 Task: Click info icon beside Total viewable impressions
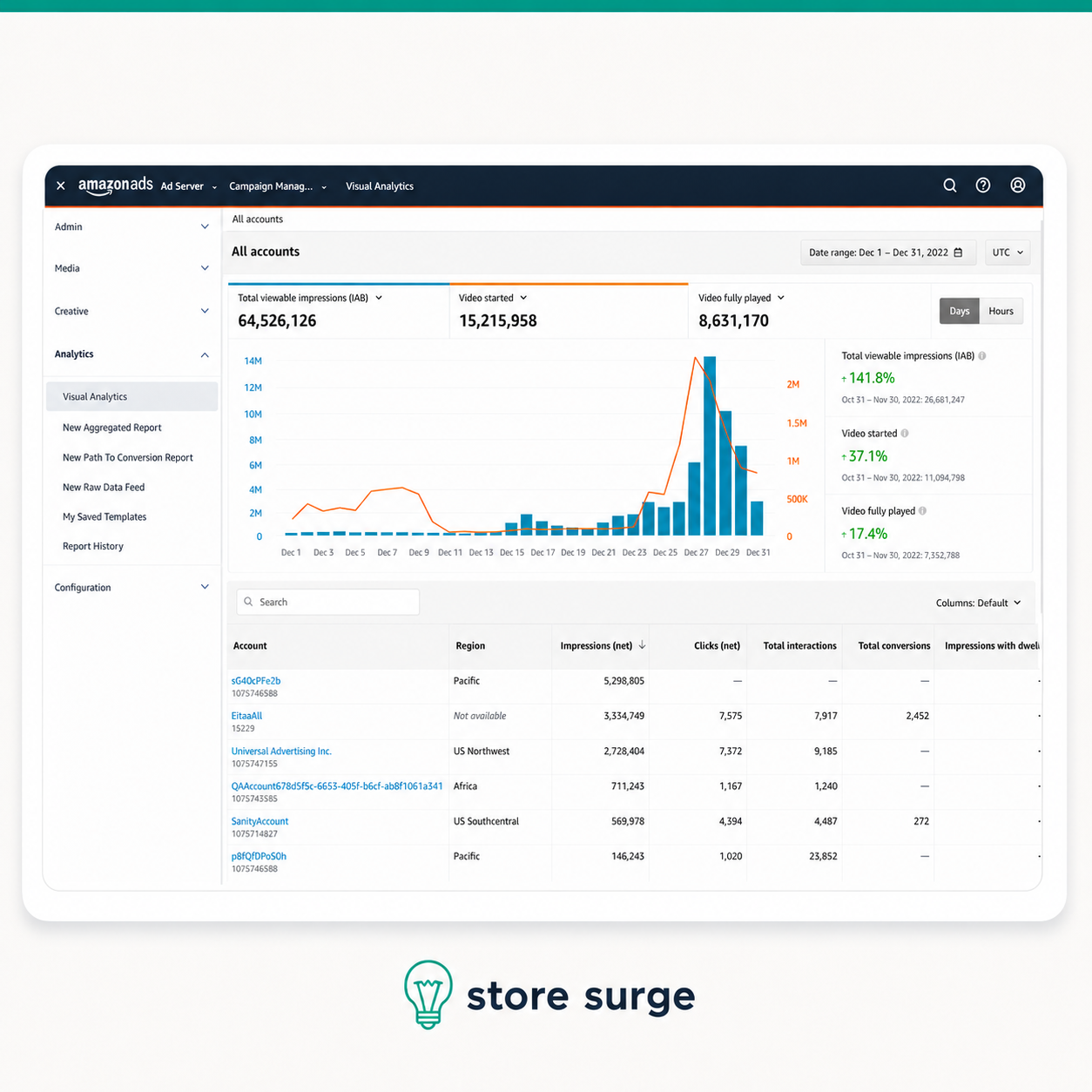(x=982, y=356)
